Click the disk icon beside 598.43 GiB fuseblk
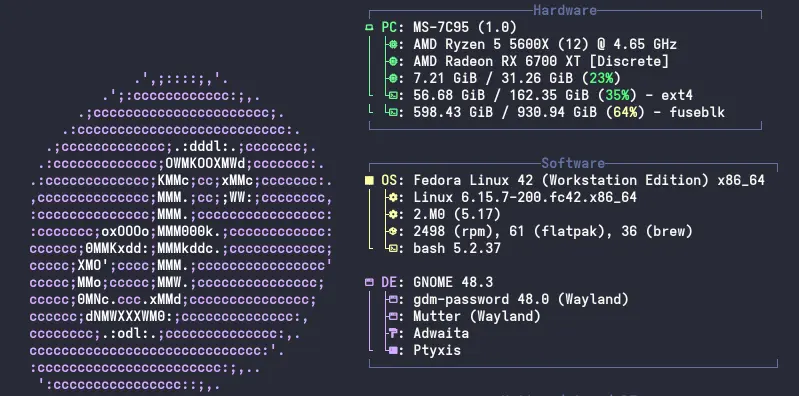Viewport: 799px width, 396px height. point(393,112)
